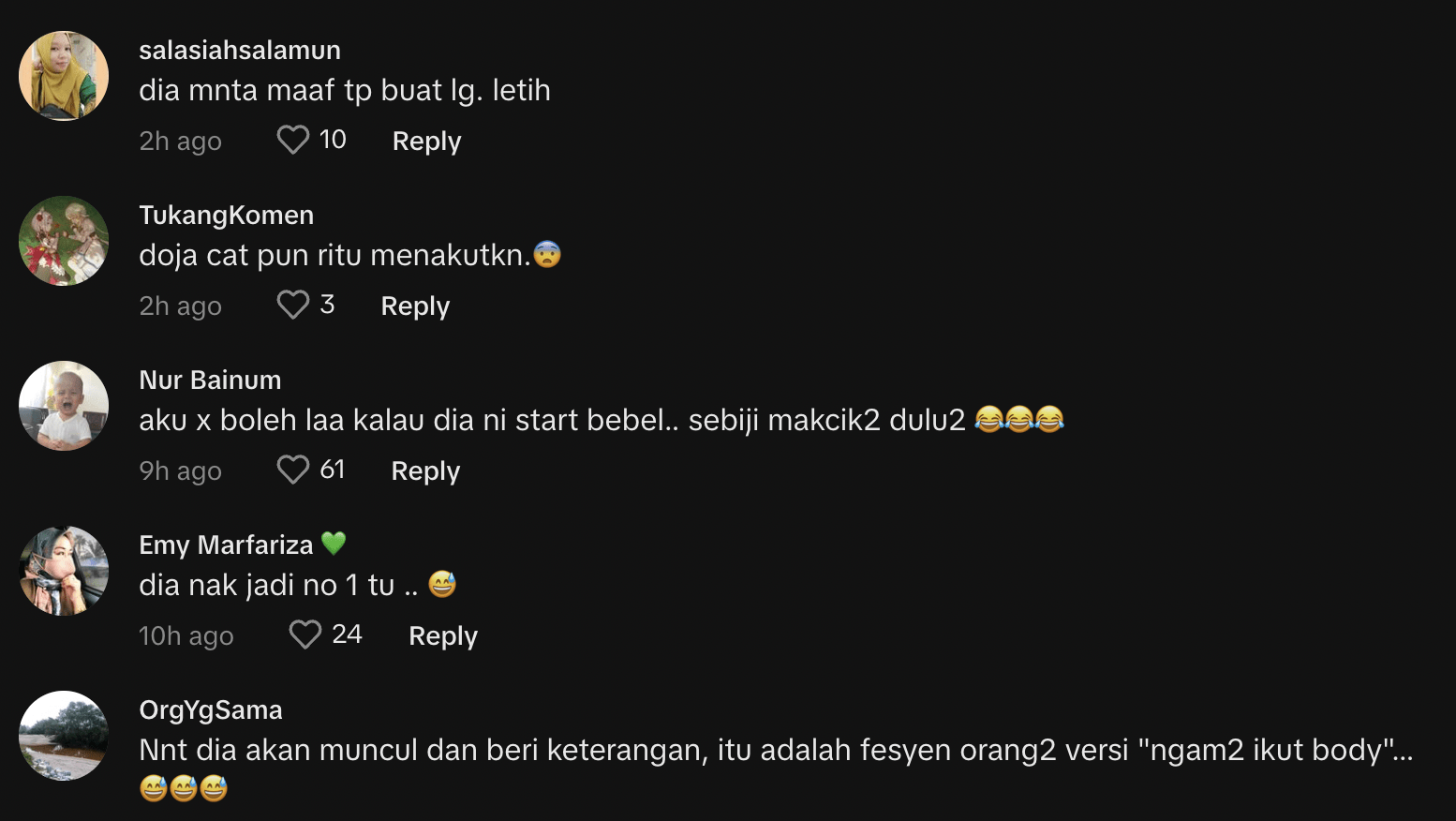Reply to Emy Marfariza's comment
This screenshot has height=821, width=1456.
pyautogui.click(x=443, y=636)
